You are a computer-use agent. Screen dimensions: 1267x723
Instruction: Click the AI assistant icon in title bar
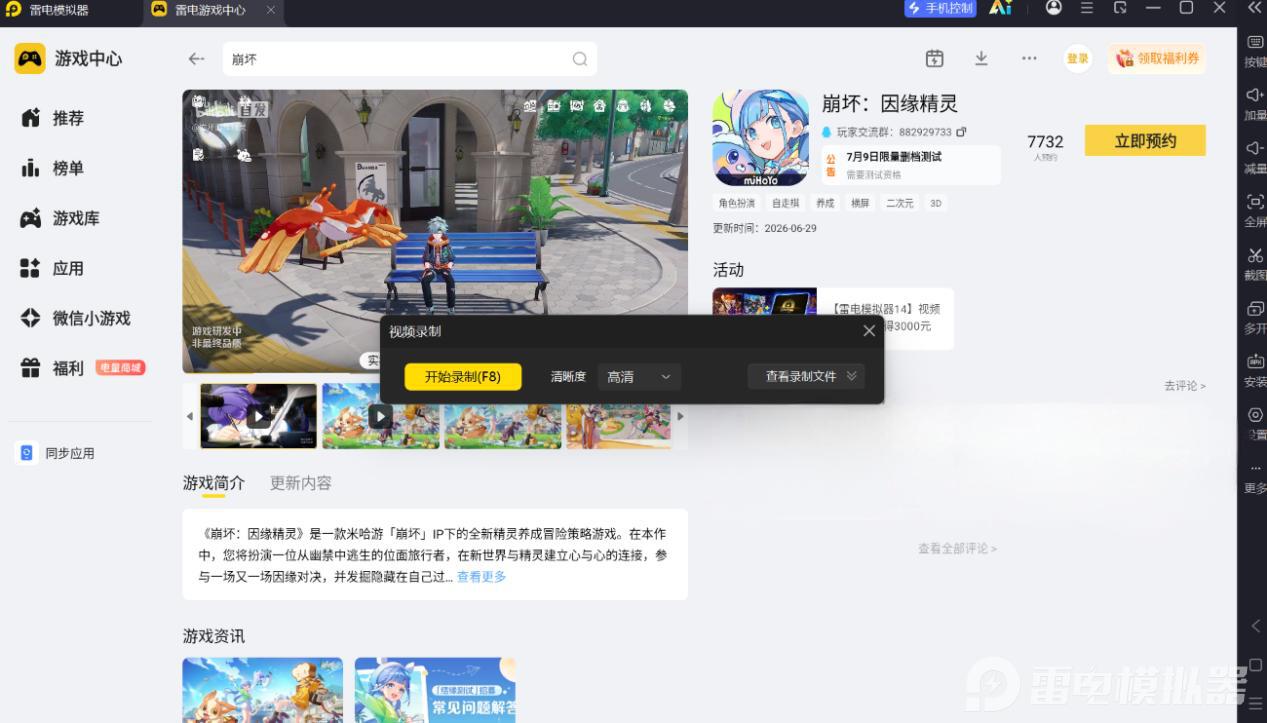click(1000, 8)
